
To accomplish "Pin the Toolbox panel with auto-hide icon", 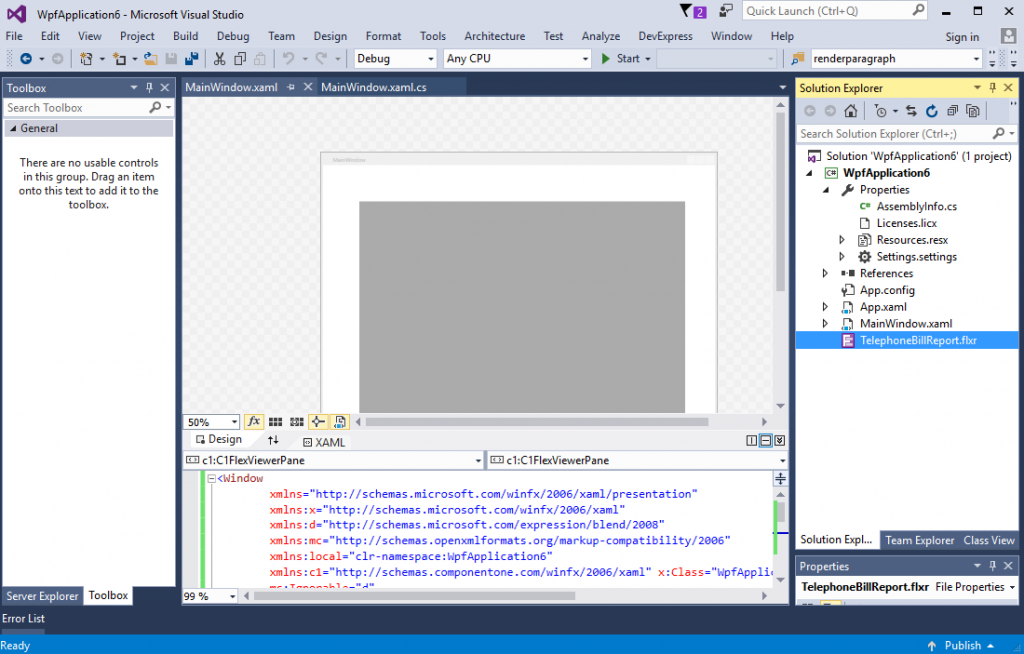I will 150,88.
